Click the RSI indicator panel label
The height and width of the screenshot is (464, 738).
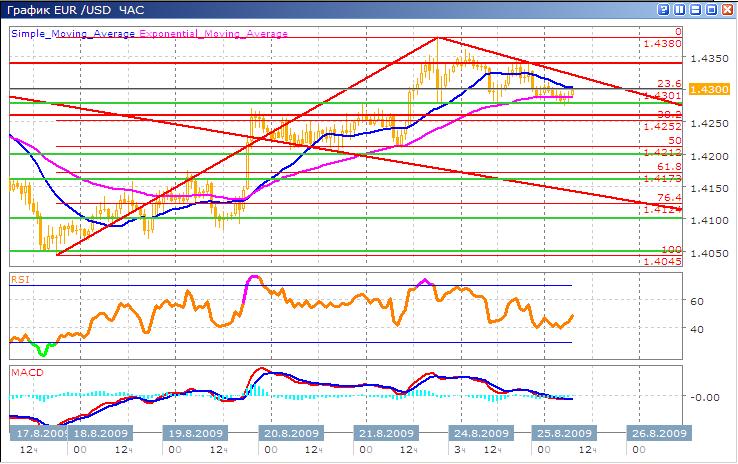[x=19, y=280]
